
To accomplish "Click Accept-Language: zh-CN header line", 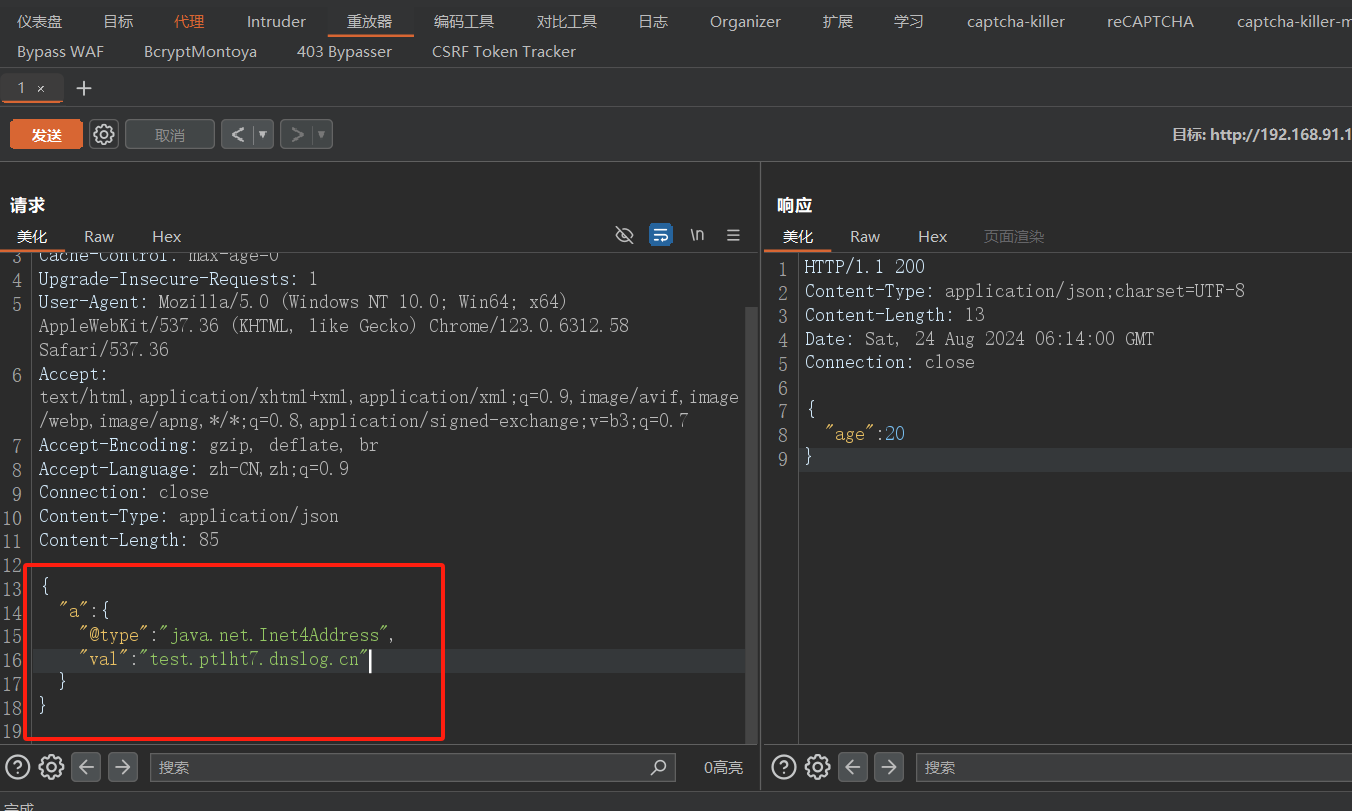I will tap(194, 469).
